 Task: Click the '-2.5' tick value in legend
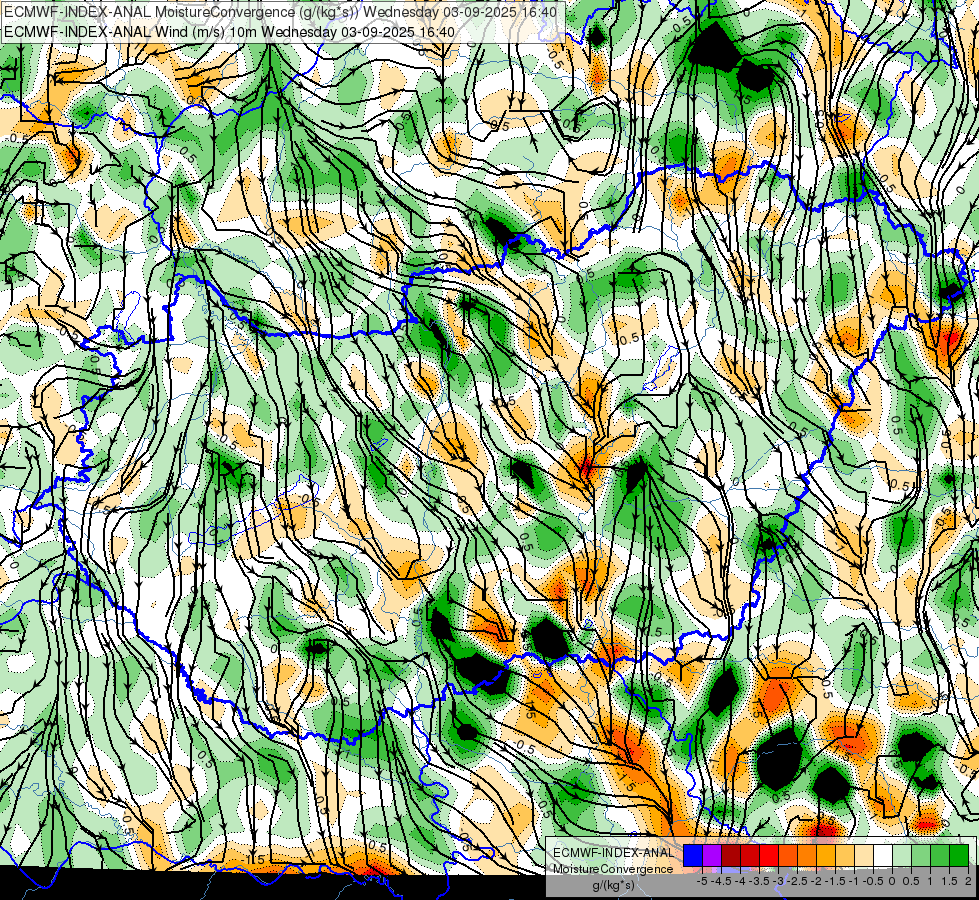[797, 881]
